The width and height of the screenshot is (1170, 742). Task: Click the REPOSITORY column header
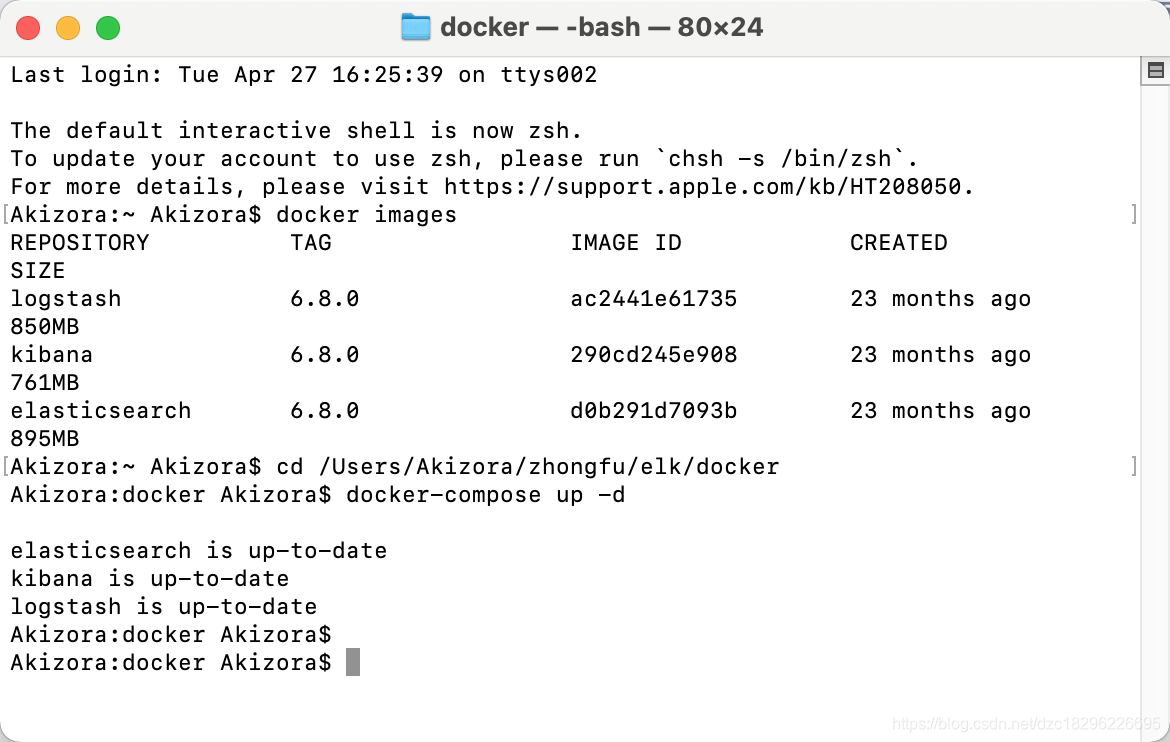click(x=80, y=243)
